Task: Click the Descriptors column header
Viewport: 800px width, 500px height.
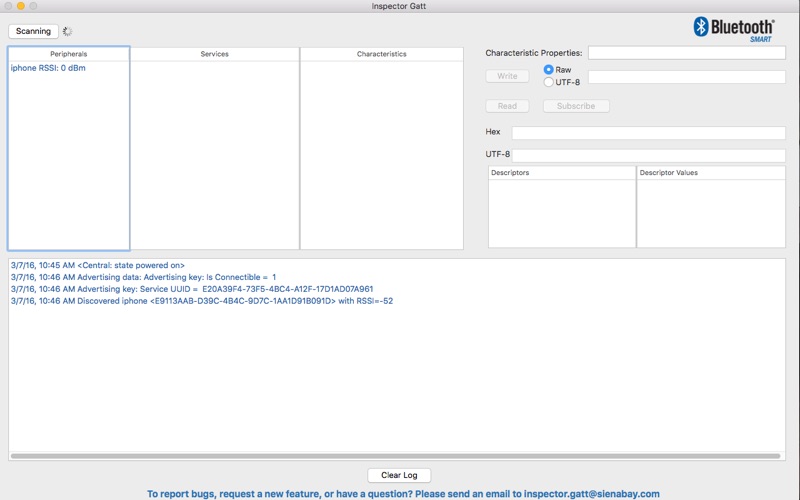Action: (x=562, y=172)
